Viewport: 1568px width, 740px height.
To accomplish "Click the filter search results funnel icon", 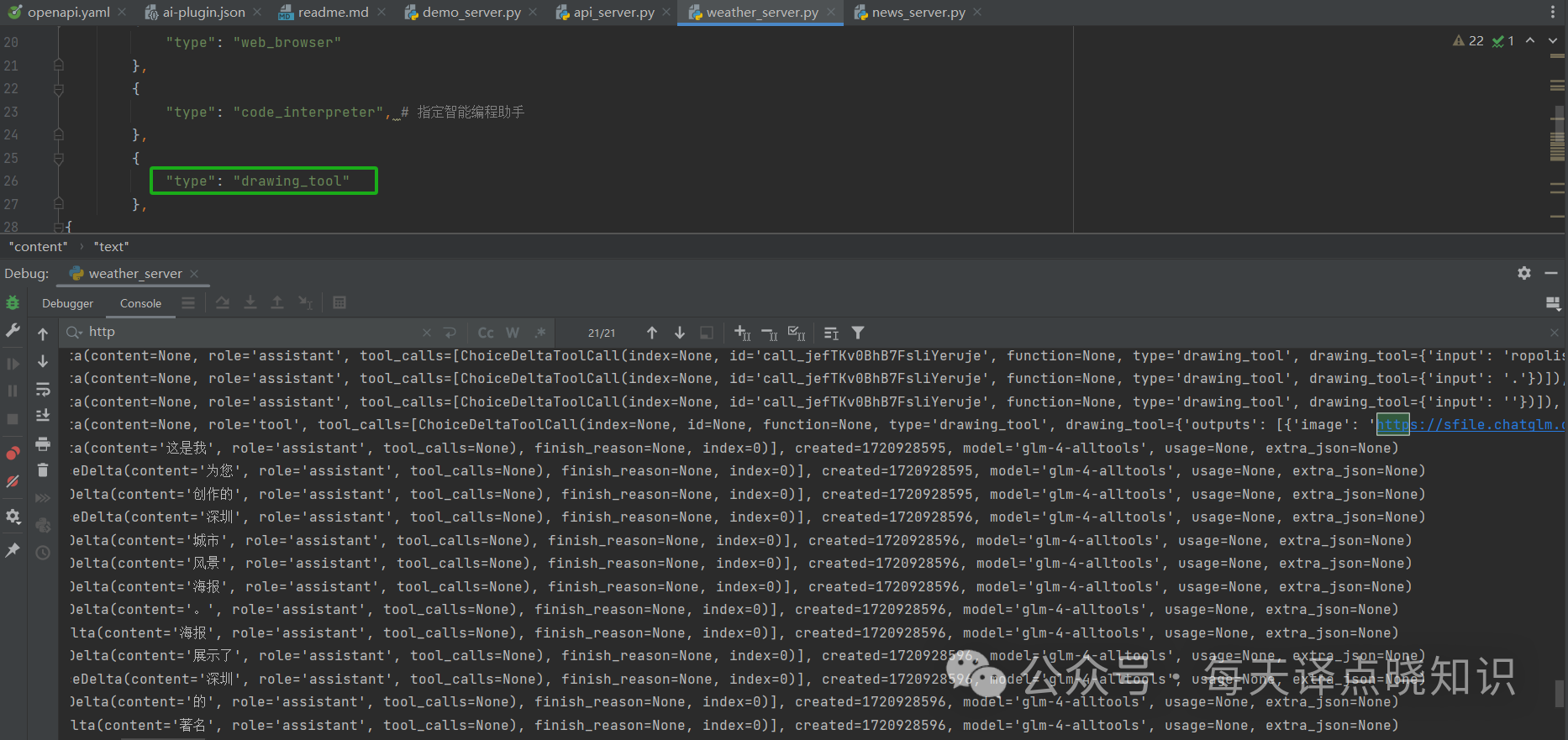I will [858, 333].
